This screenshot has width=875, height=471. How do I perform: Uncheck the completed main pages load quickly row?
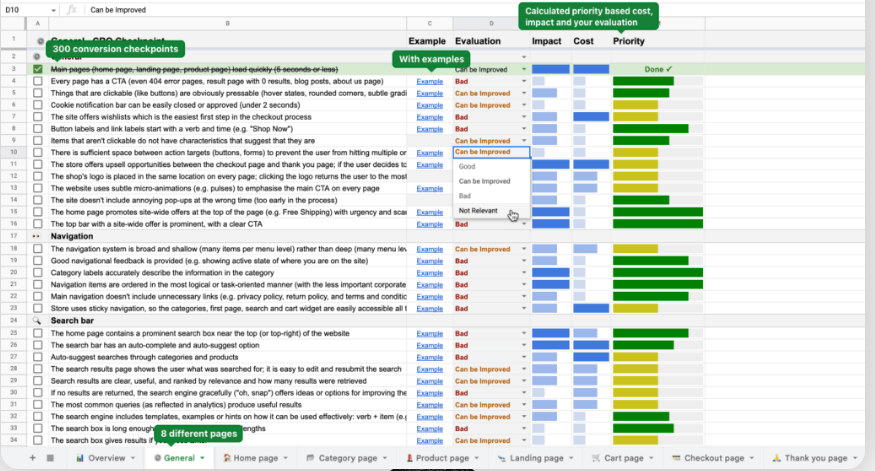[x=37, y=69]
